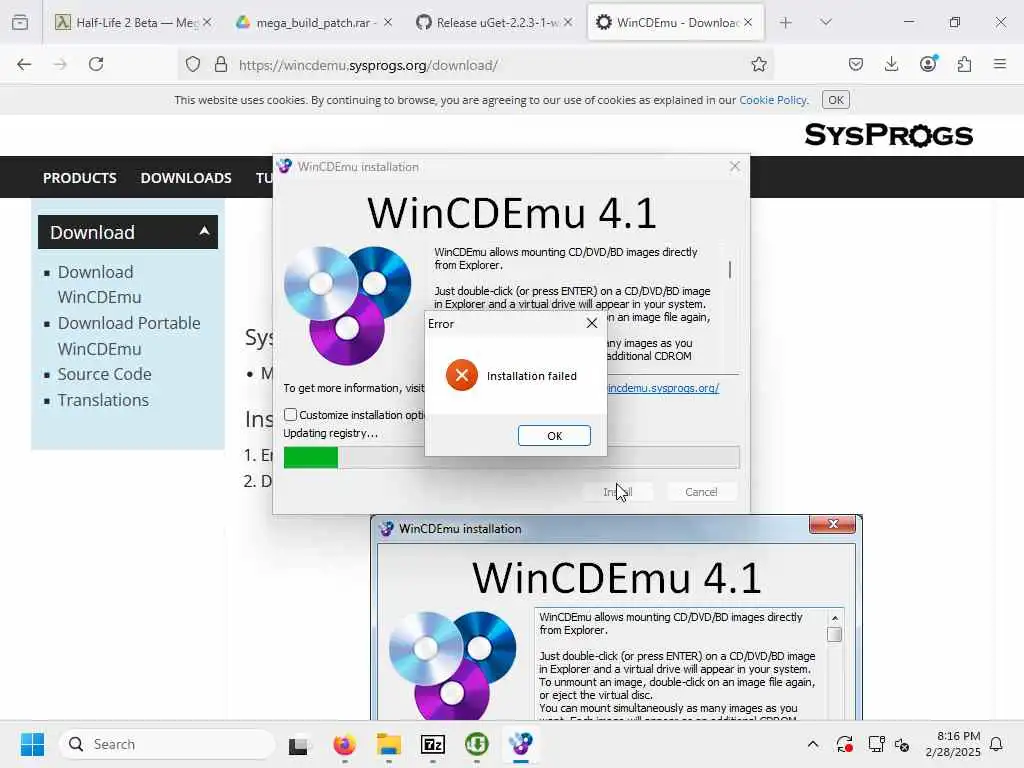Click the scrollbar thumb in the upper installer description

tap(729, 269)
